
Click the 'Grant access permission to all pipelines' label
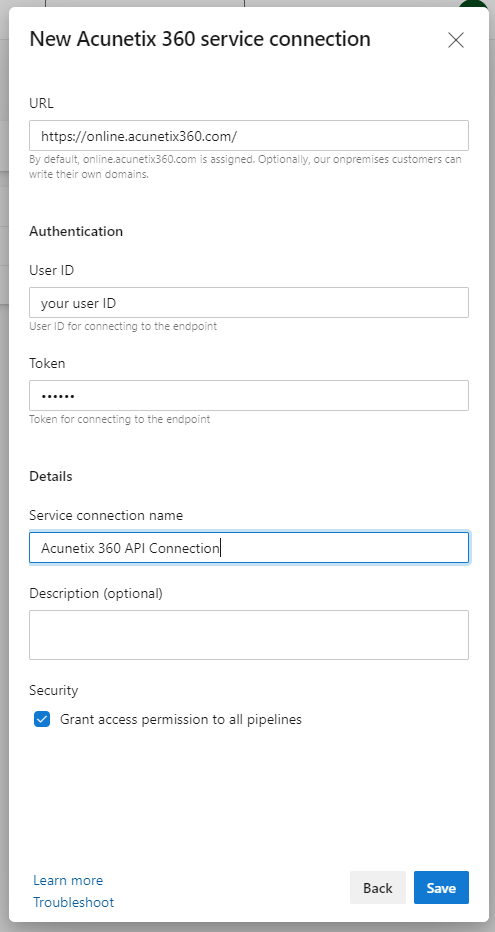(181, 719)
